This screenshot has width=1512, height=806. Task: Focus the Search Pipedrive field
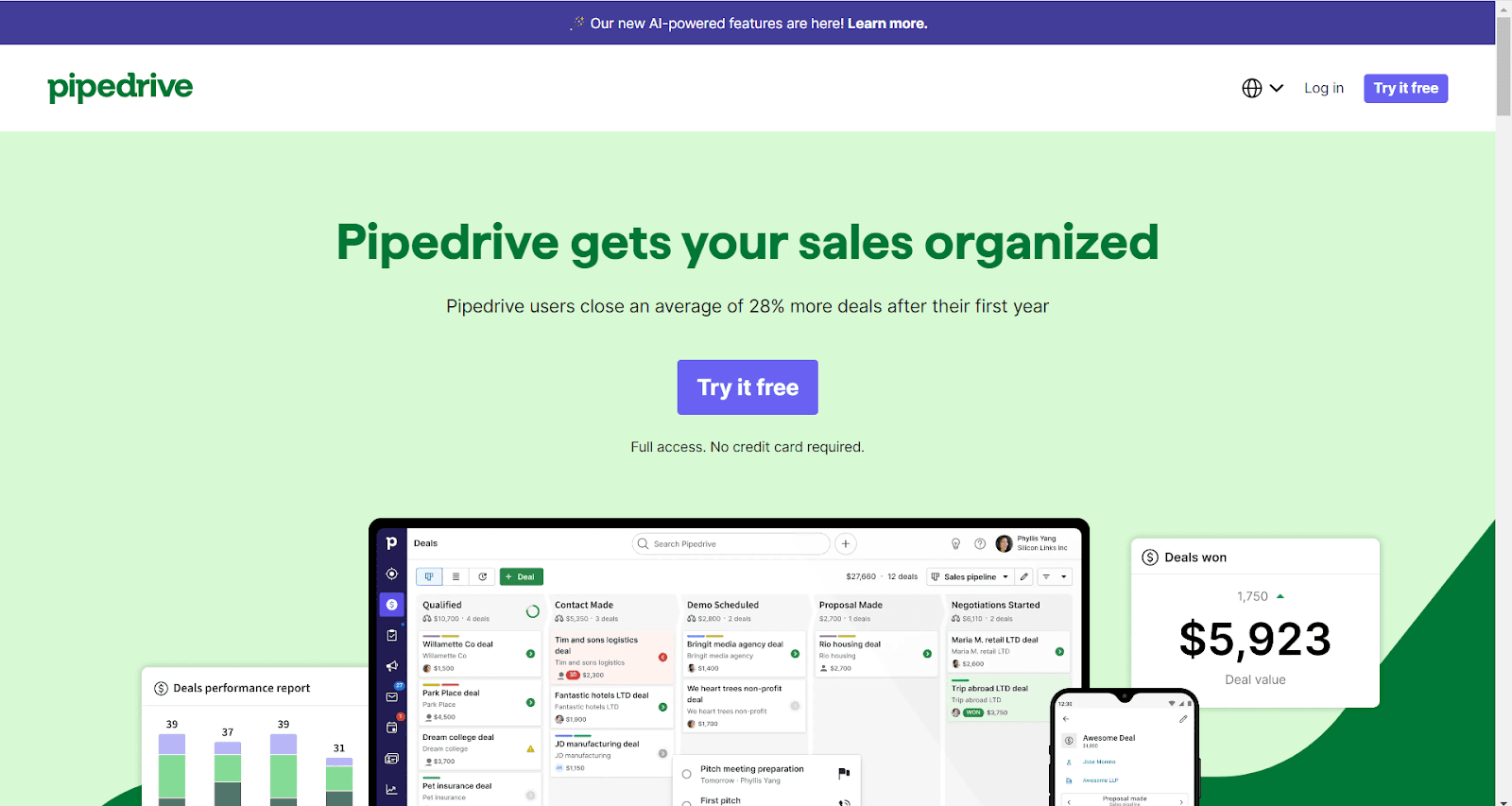pos(730,544)
